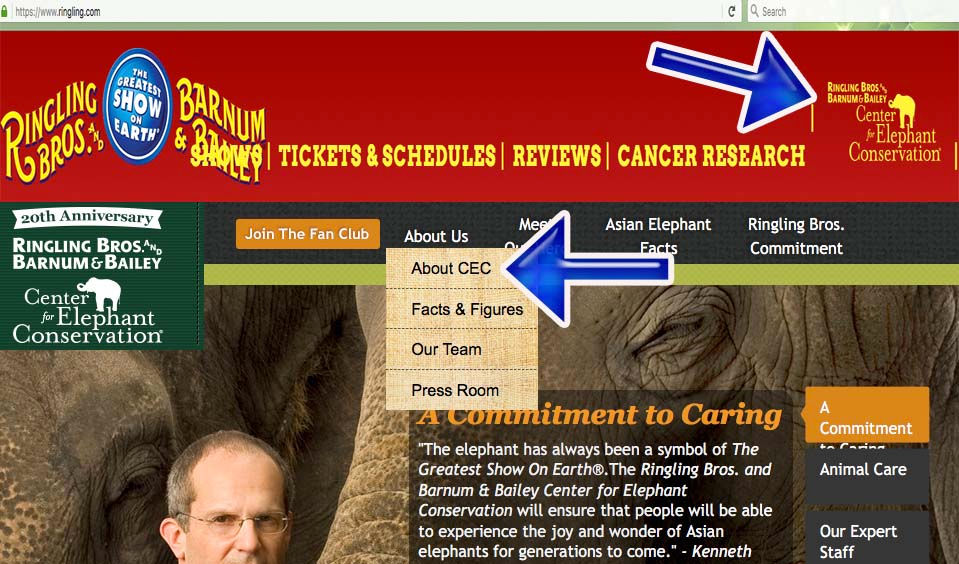This screenshot has height=564, width=959.
Task: Click the search magnifier icon
Action: click(754, 11)
